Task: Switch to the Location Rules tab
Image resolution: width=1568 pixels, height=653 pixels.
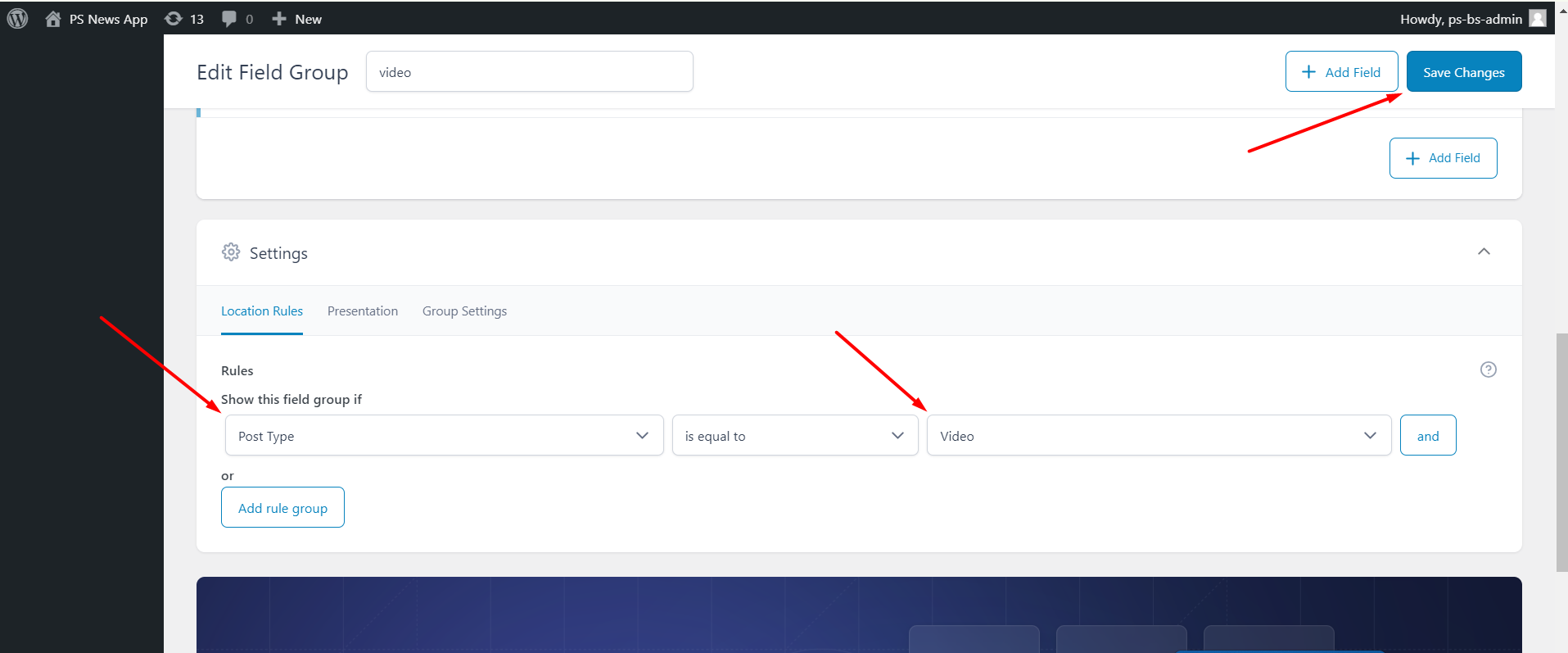Action: pos(262,311)
